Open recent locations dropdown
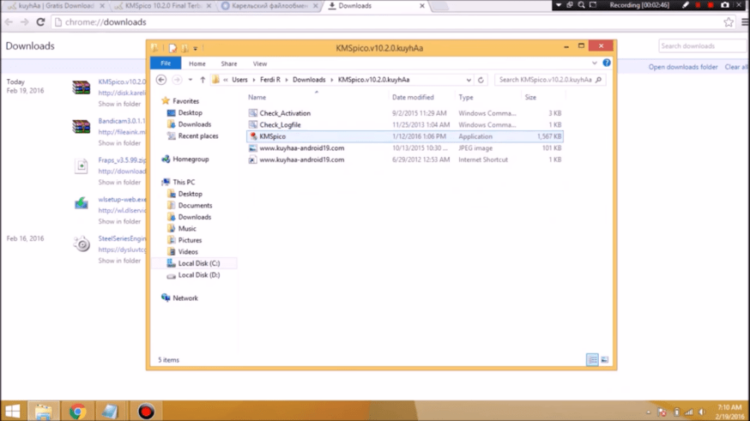Image resolution: width=750 pixels, height=421 pixels. tap(190, 80)
